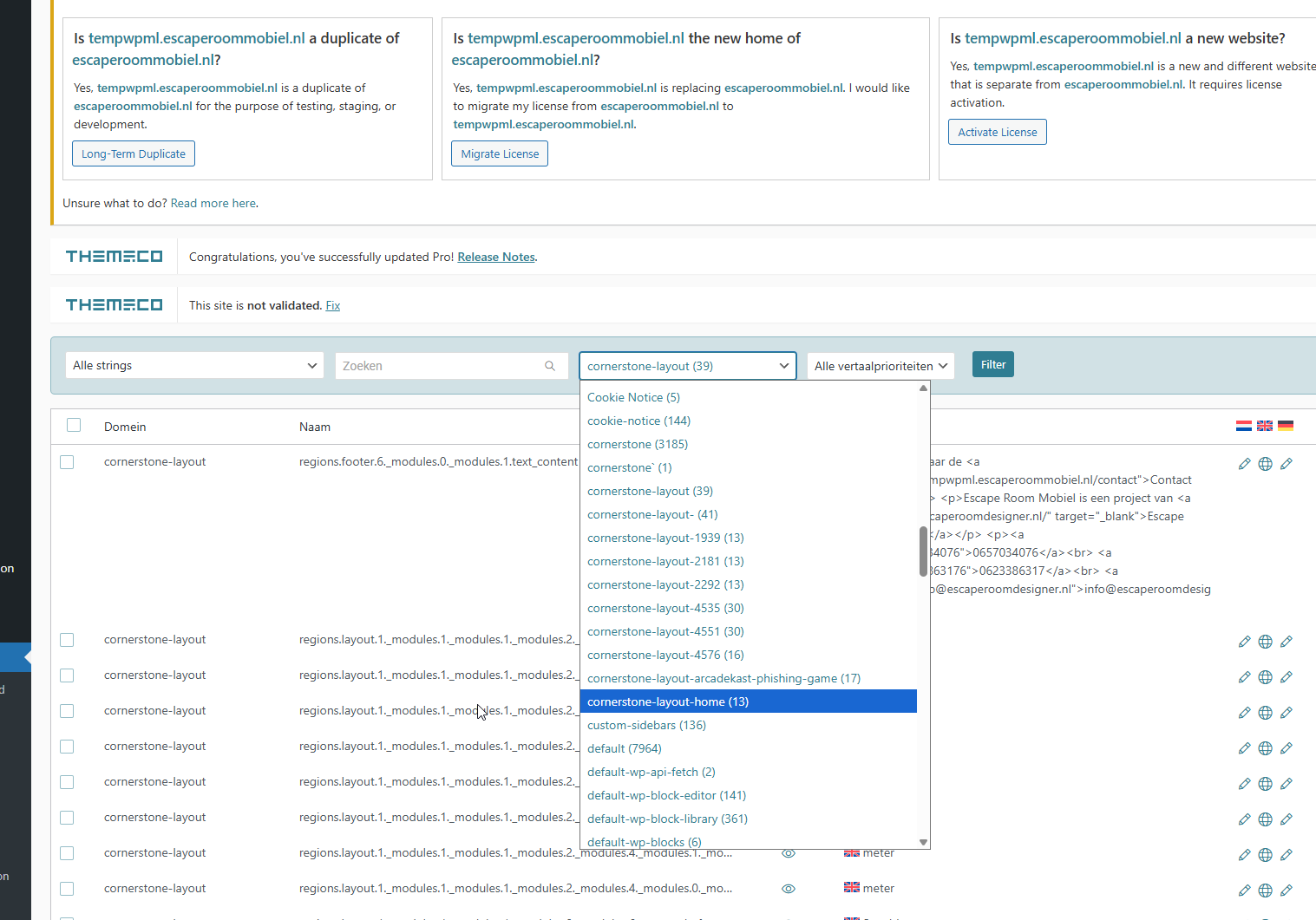Expand the Alle vertaalprioriteiten dropdown
The width and height of the screenshot is (1316, 920).
(881, 366)
